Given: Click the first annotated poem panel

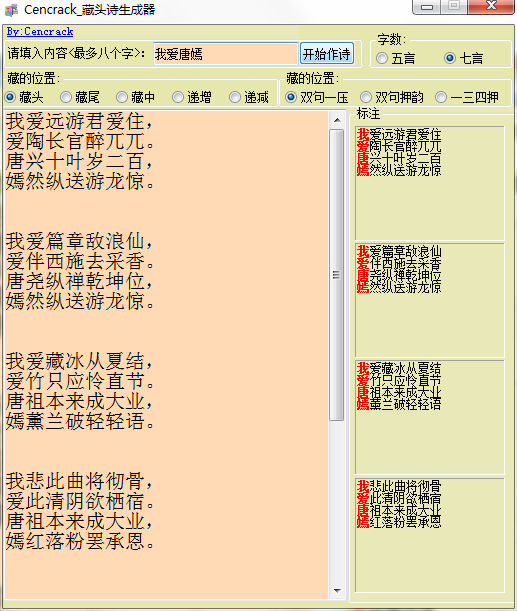Looking at the screenshot, I should pyautogui.click(x=430, y=183).
